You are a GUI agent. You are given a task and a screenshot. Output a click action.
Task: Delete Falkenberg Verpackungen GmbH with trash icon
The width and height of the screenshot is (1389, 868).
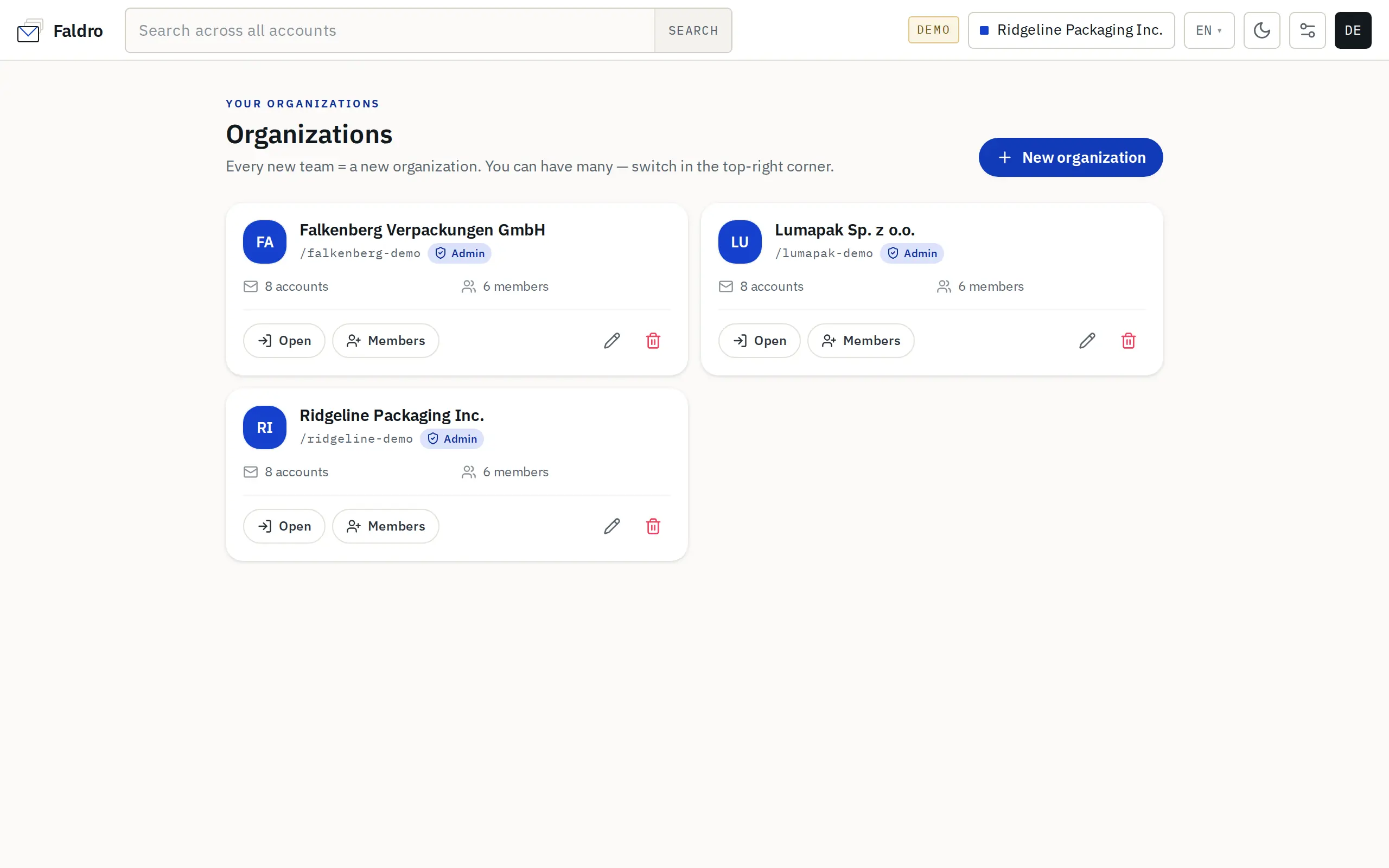tap(653, 341)
